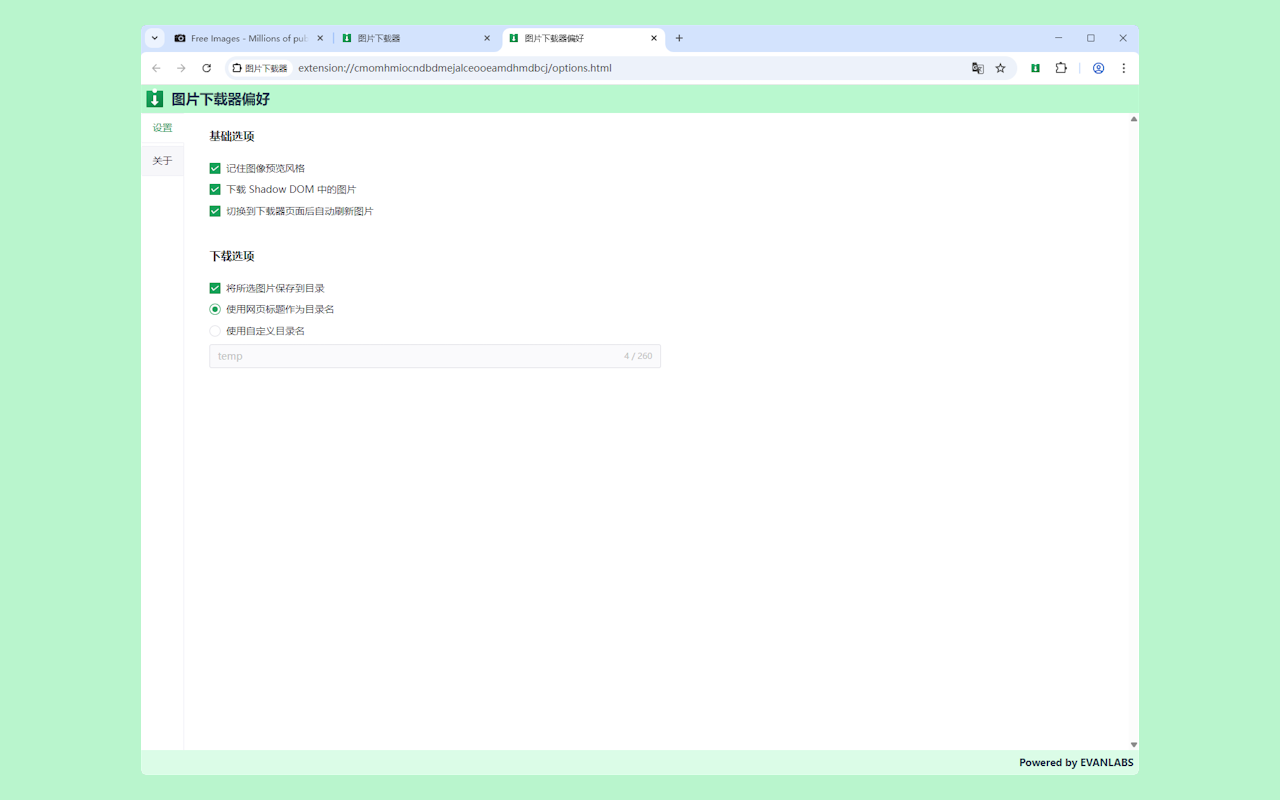Image resolution: width=1280 pixels, height=800 pixels.
Task: Go forward to the next page
Action: click(181, 68)
